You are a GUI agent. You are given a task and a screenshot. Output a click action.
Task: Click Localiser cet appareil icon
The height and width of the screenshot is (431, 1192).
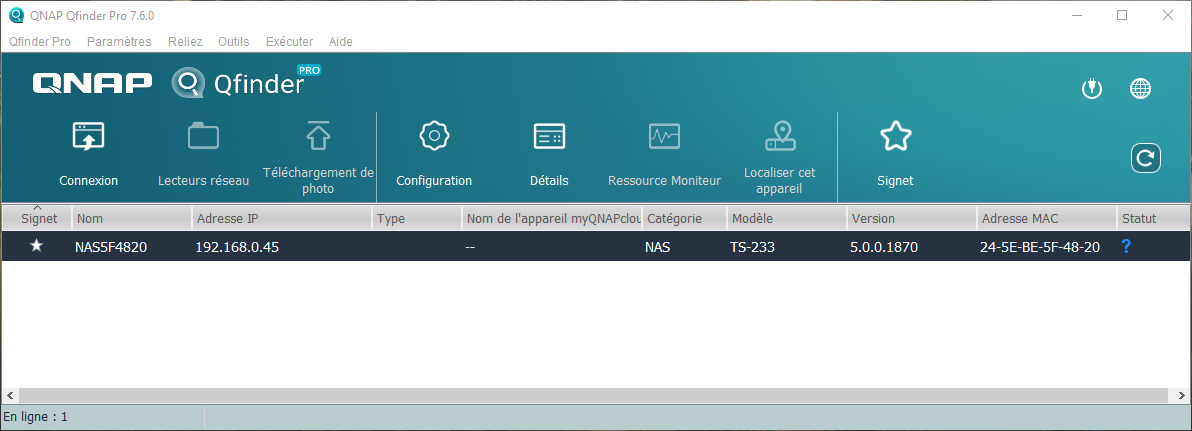[x=779, y=136]
